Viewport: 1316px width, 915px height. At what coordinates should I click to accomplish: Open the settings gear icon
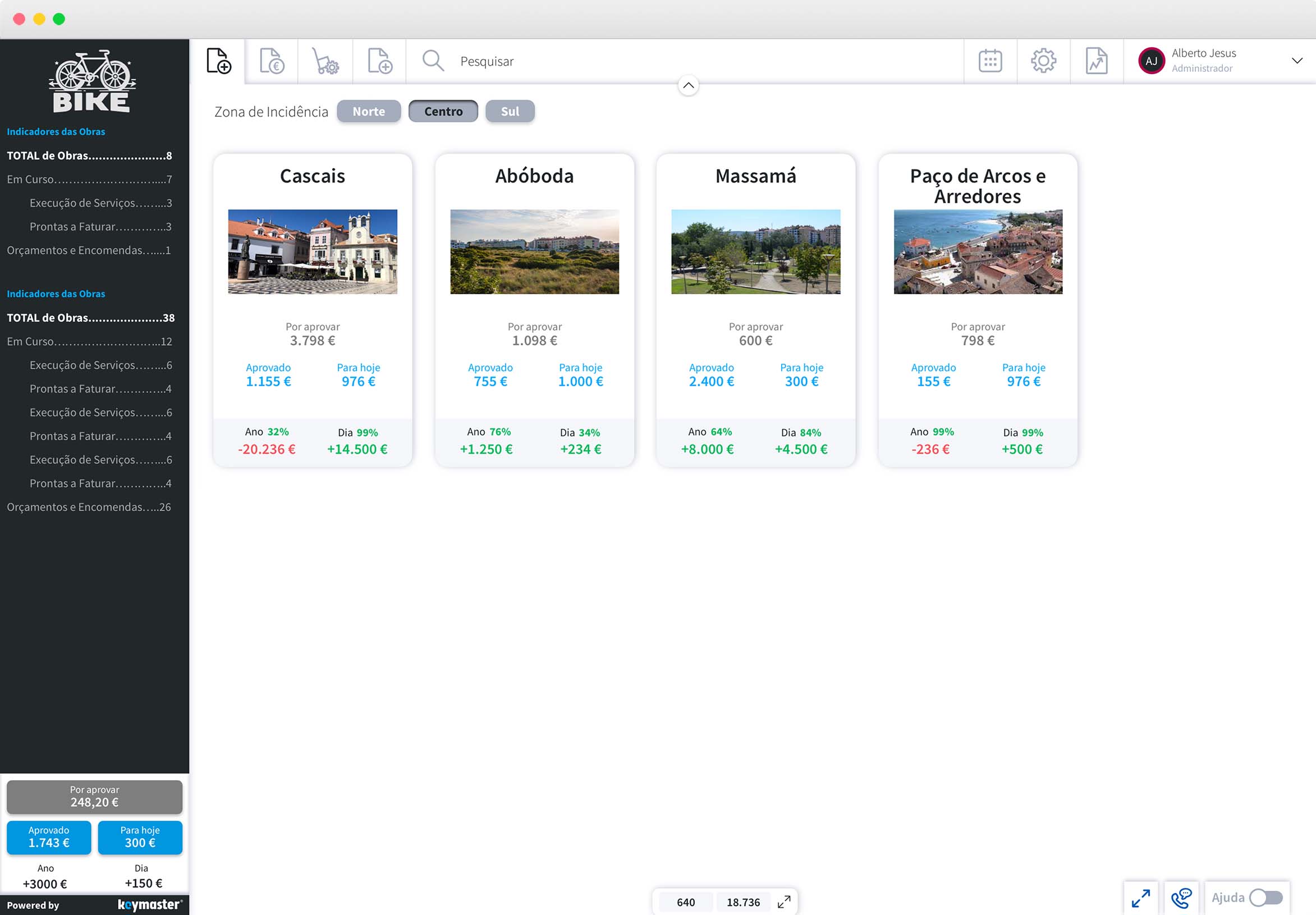pyautogui.click(x=1043, y=61)
